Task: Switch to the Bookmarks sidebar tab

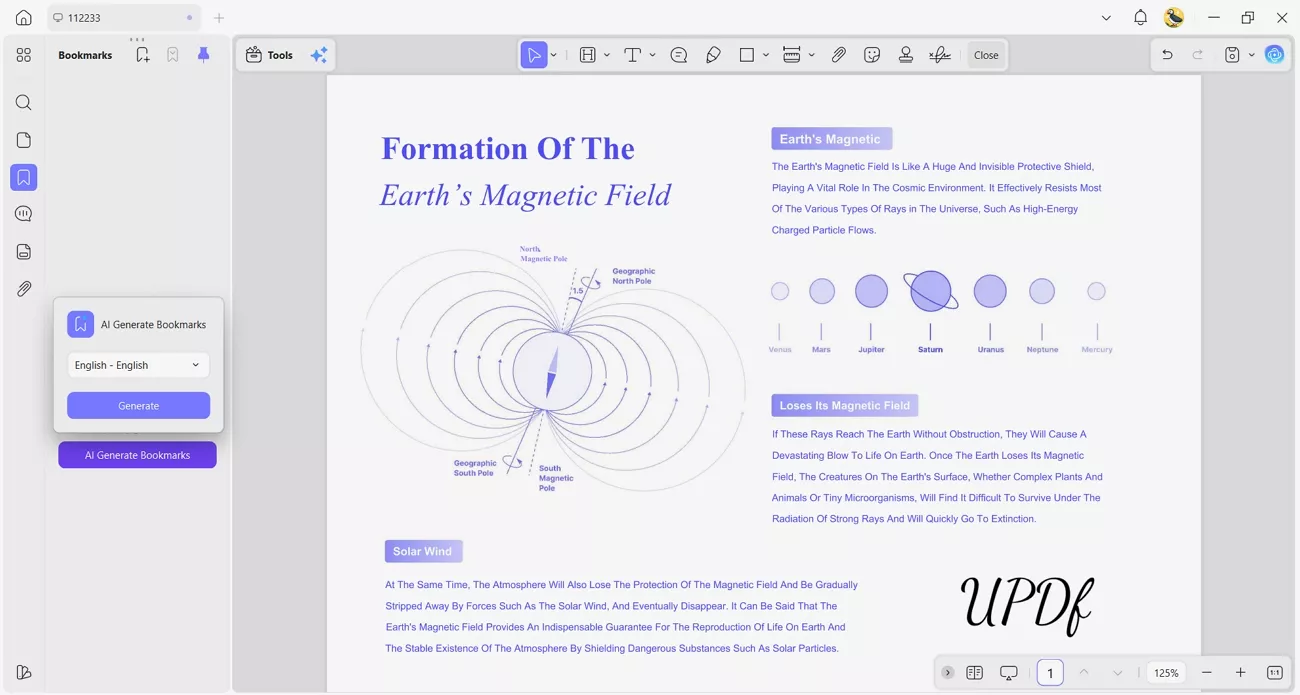Action: click(x=23, y=177)
